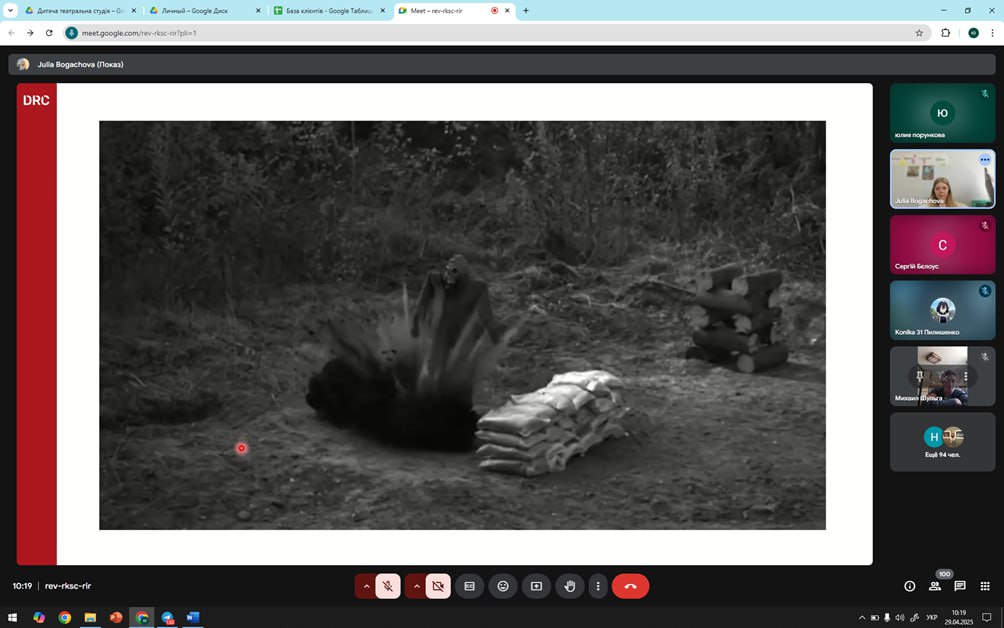The width and height of the screenshot is (1004, 628).
Task: Open the meeting details info icon
Action: tap(909, 586)
